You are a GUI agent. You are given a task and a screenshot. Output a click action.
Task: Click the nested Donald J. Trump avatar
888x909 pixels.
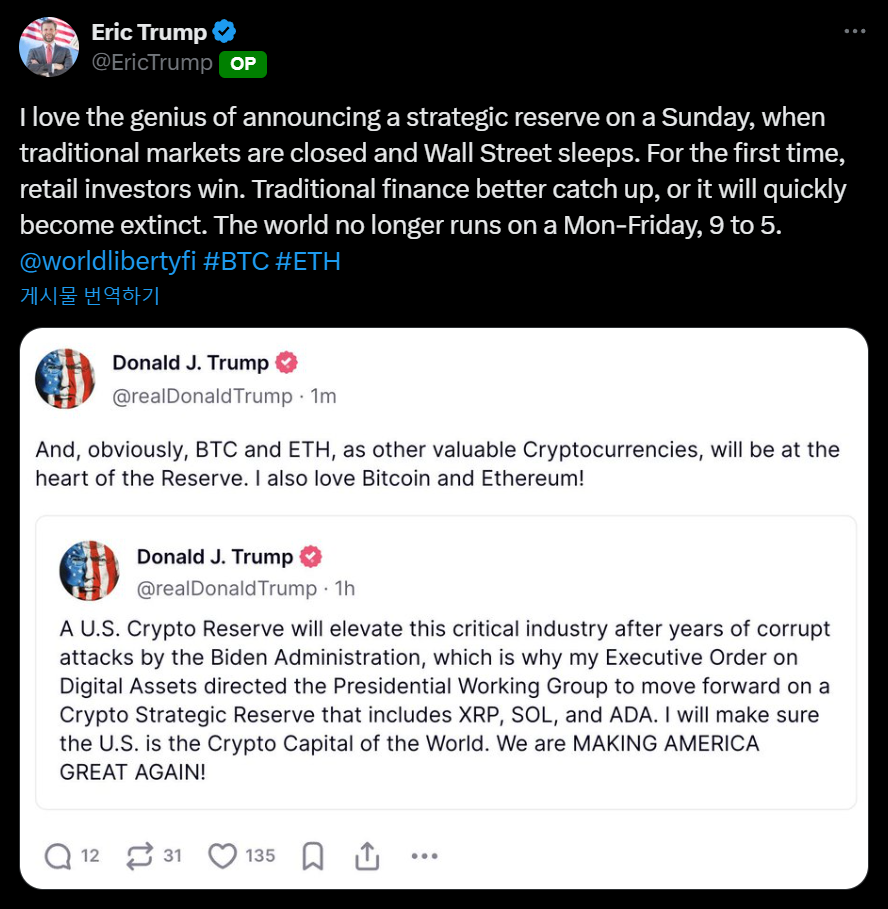click(89, 571)
